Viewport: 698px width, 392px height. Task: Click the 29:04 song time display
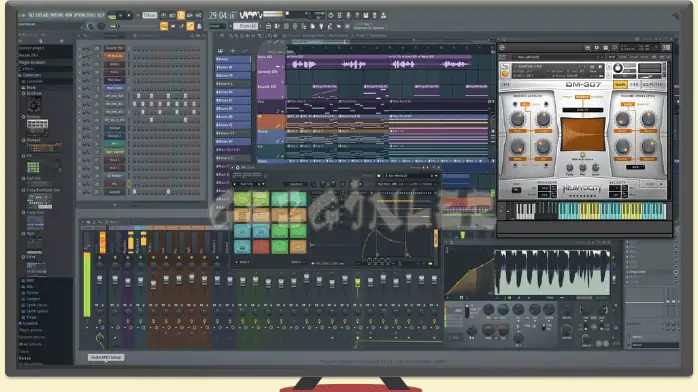click(x=221, y=16)
